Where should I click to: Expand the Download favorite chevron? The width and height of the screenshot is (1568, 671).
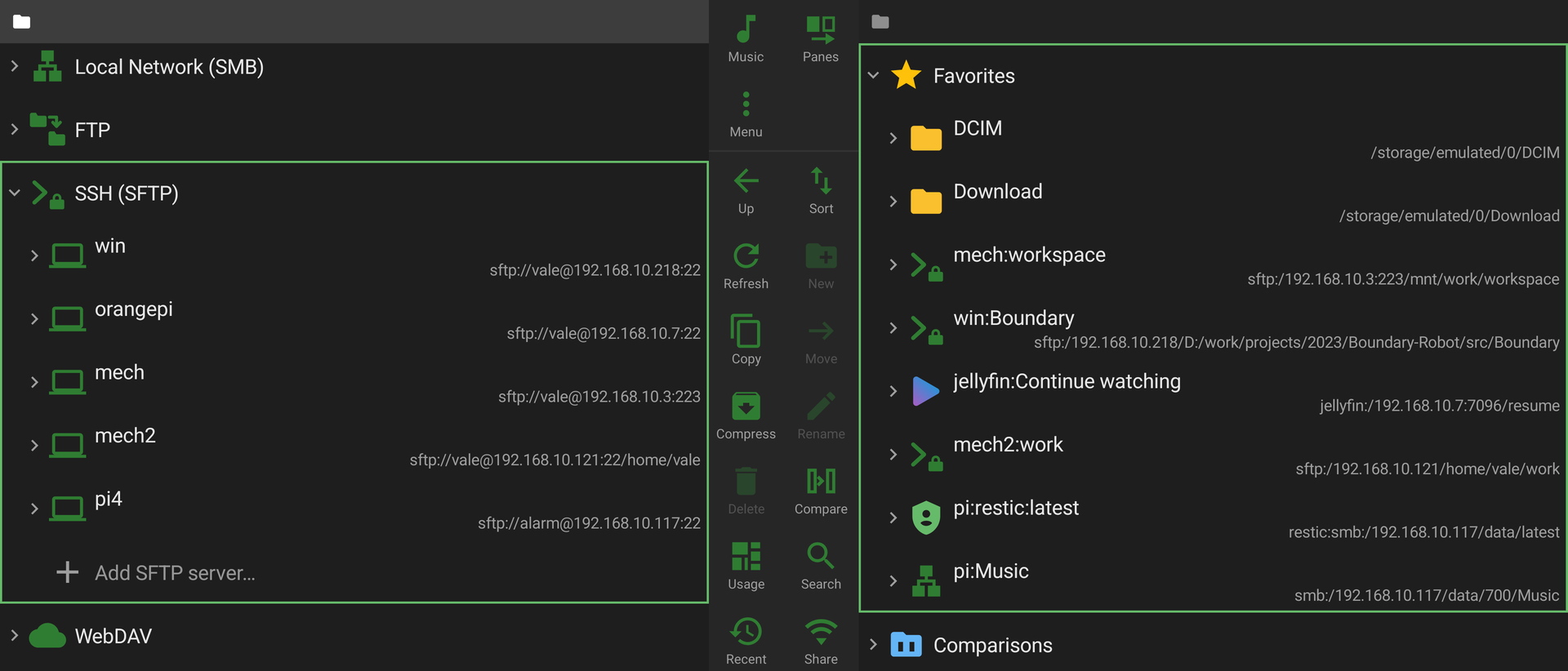(x=893, y=201)
